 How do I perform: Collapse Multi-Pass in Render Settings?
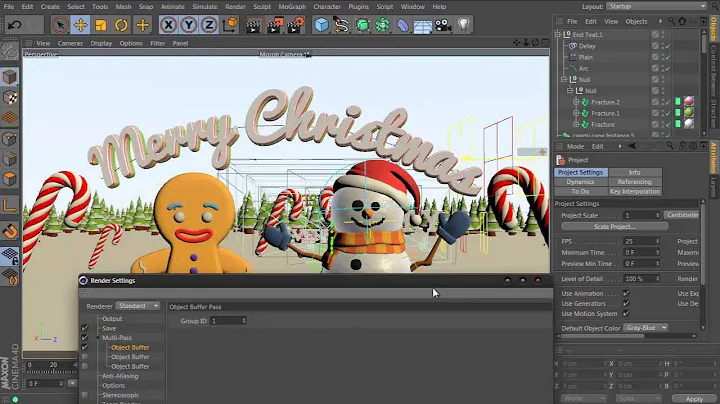99,337
